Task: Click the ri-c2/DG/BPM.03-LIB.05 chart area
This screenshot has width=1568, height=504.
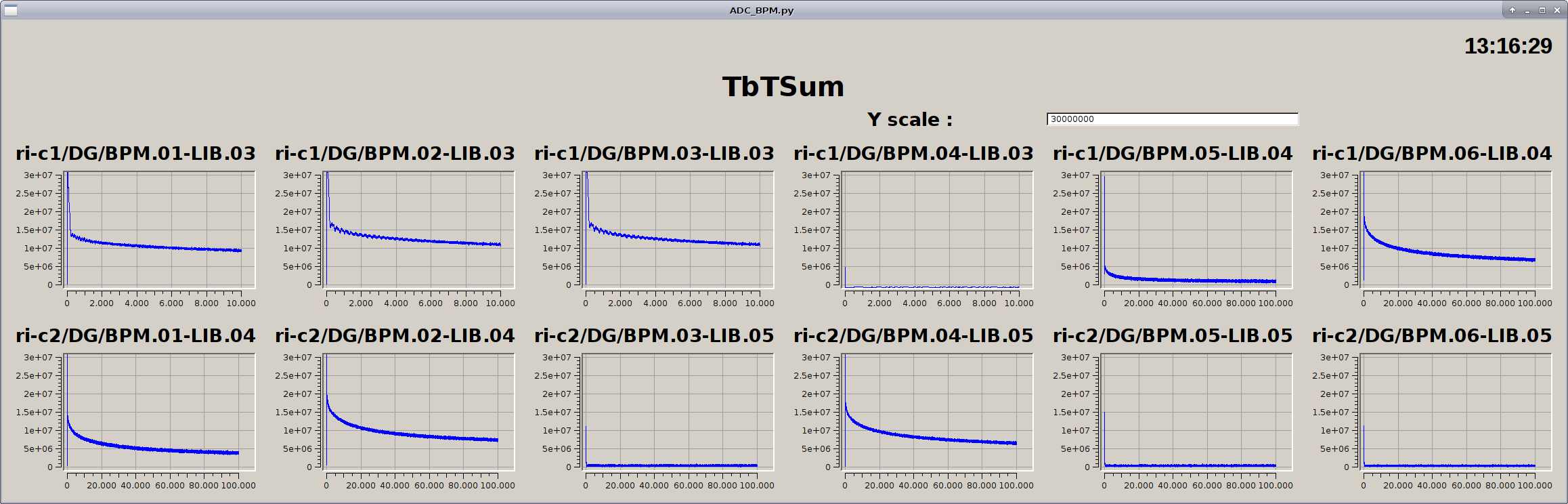Action: (x=678, y=411)
